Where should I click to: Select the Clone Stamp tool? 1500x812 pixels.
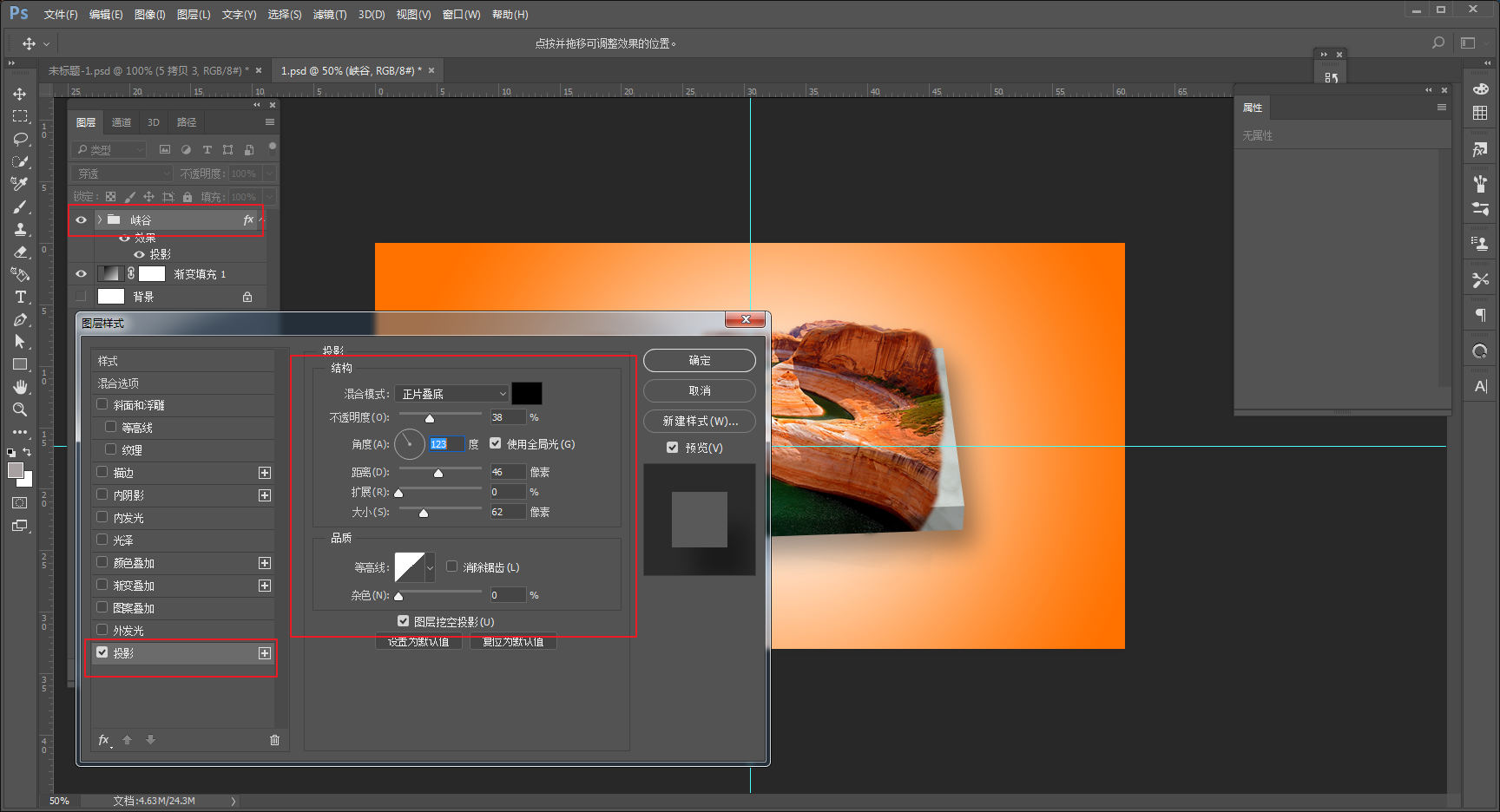tap(20, 229)
